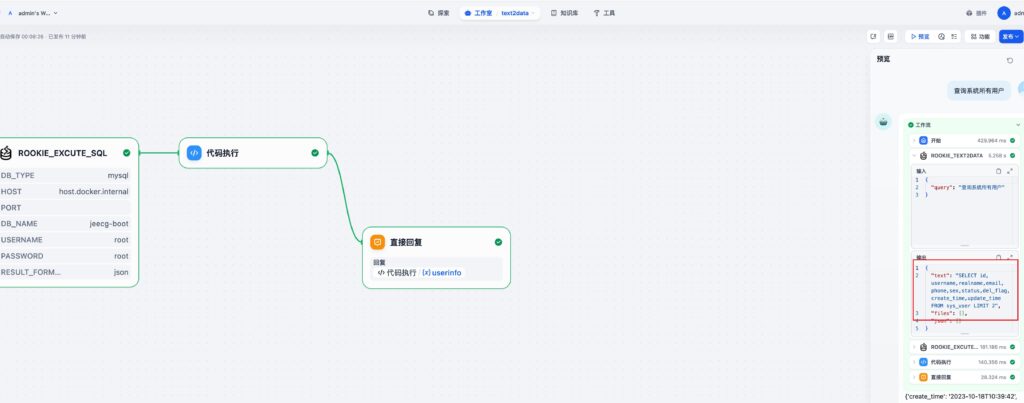Select the userinfo variable tag in 直接回复
This screenshot has width=1024, height=403.
pos(442,272)
